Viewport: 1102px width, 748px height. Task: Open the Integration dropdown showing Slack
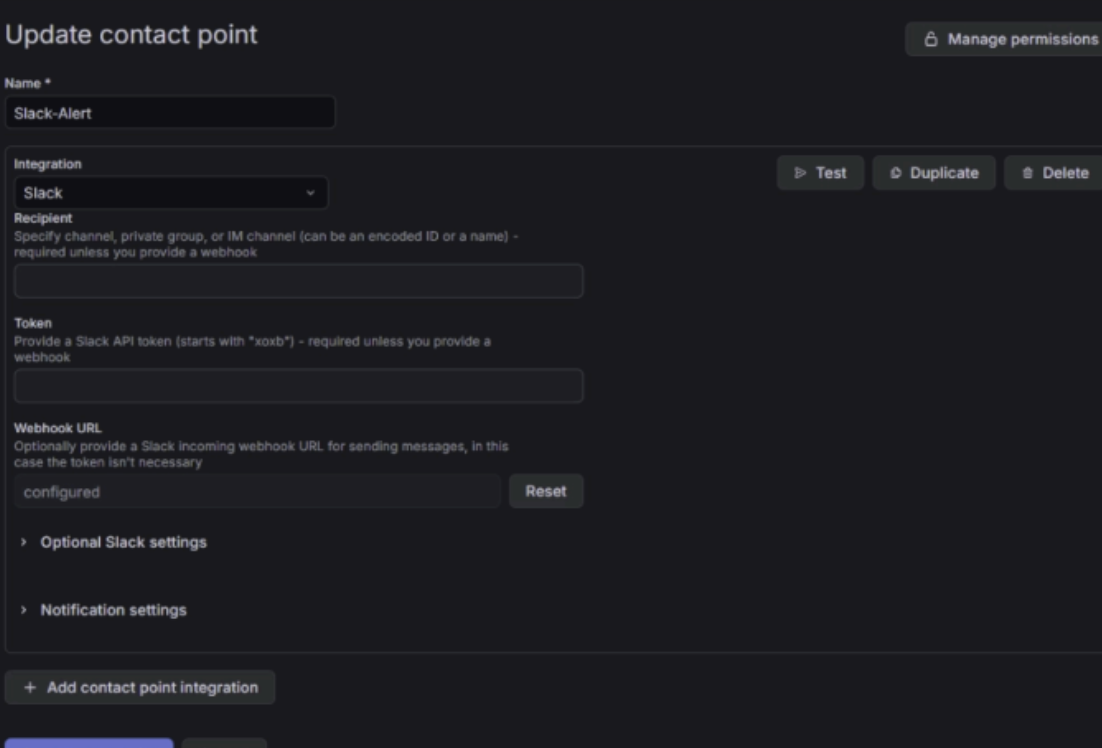pos(170,193)
